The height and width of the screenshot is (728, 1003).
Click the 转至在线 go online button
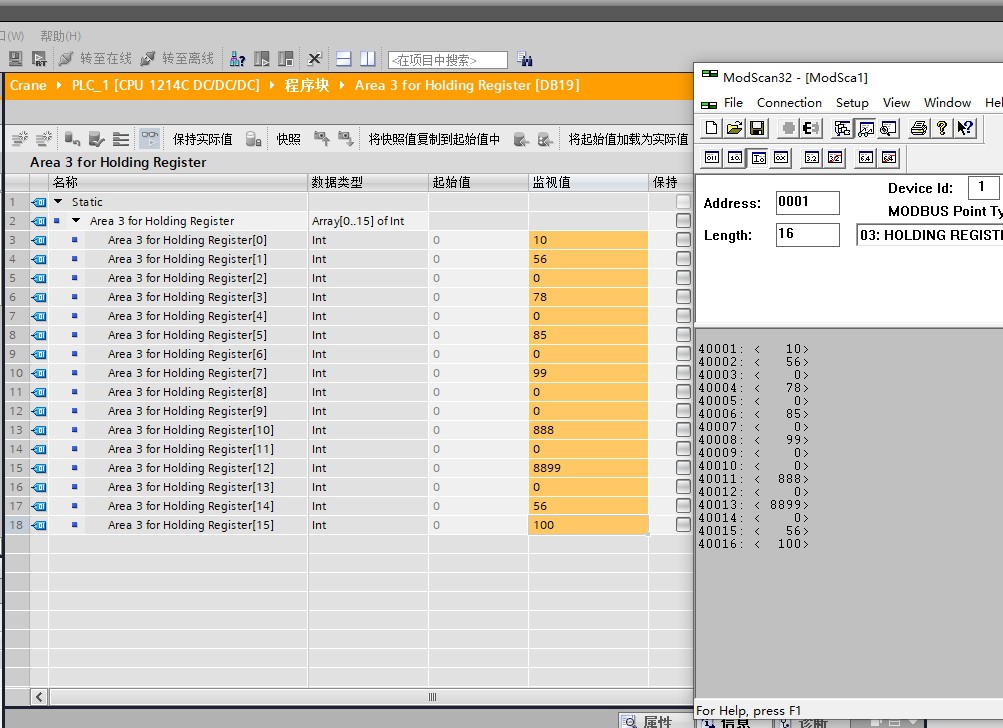click(x=95, y=59)
